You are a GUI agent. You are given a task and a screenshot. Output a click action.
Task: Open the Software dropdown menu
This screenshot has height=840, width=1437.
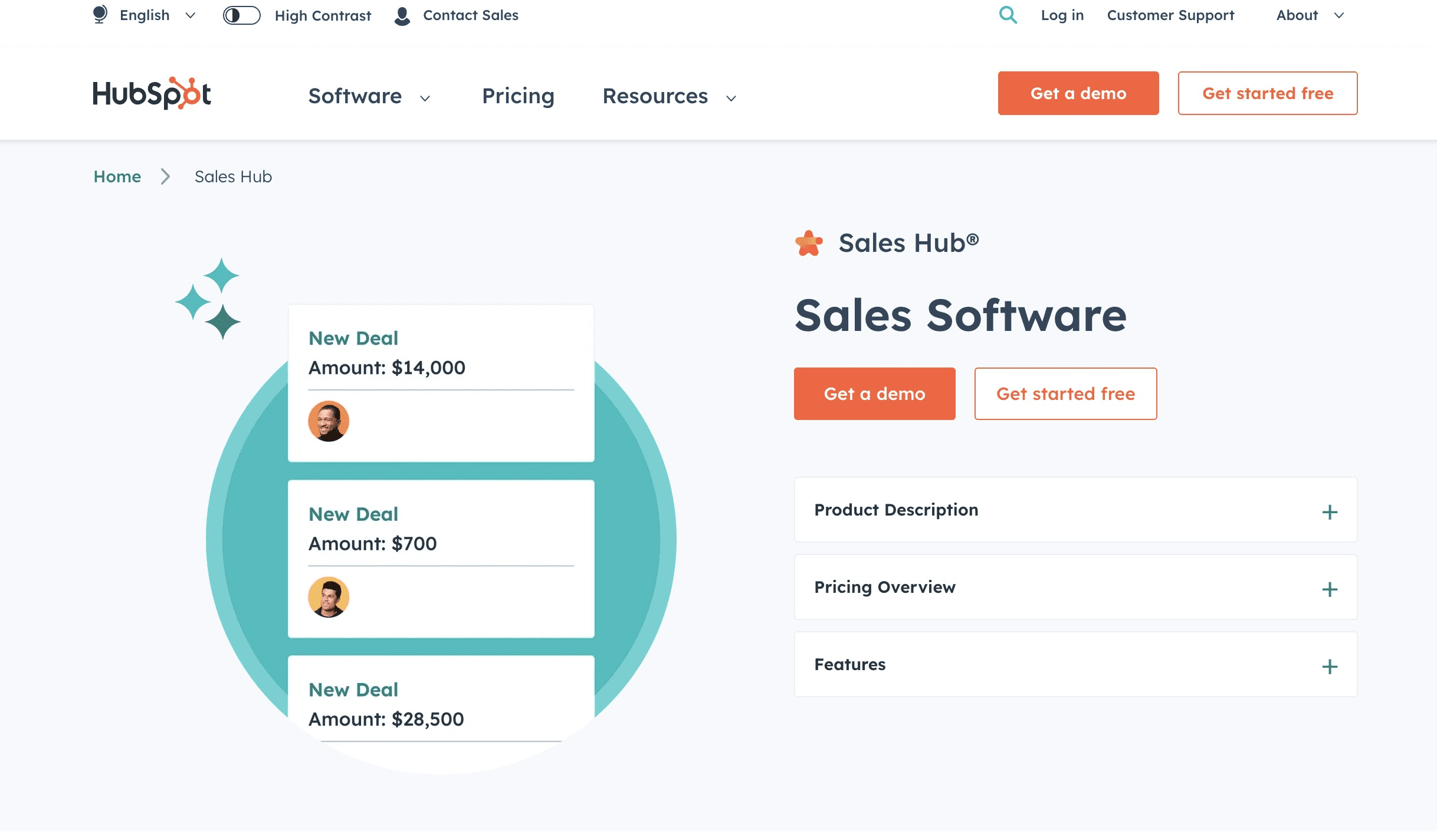(369, 96)
